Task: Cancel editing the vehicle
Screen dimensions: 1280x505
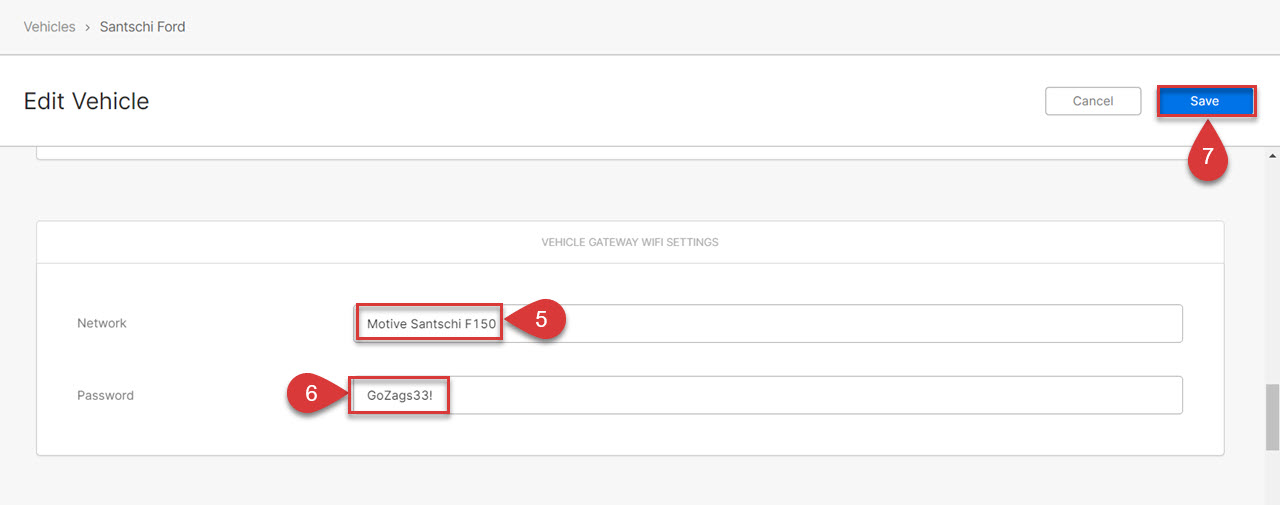Action: pos(1093,101)
